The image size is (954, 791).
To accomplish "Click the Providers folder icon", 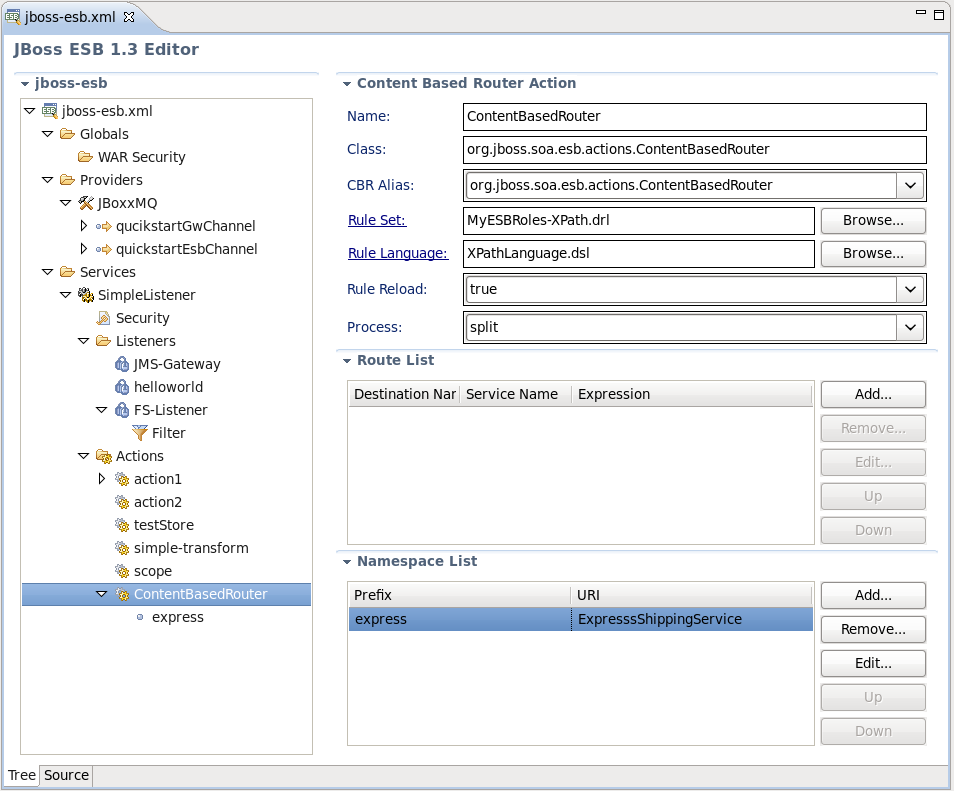I will (x=67, y=180).
